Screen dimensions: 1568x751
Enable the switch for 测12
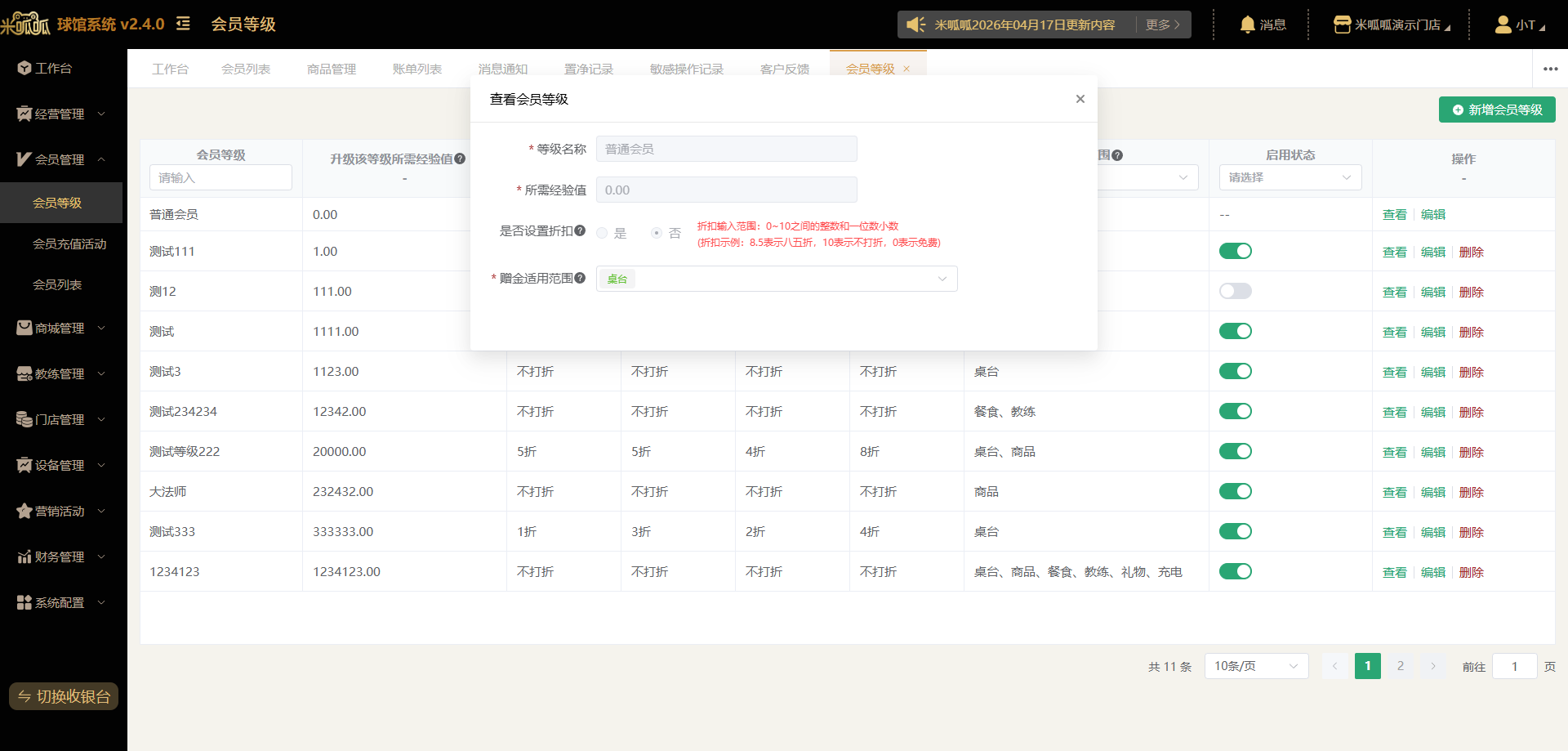coord(1236,291)
